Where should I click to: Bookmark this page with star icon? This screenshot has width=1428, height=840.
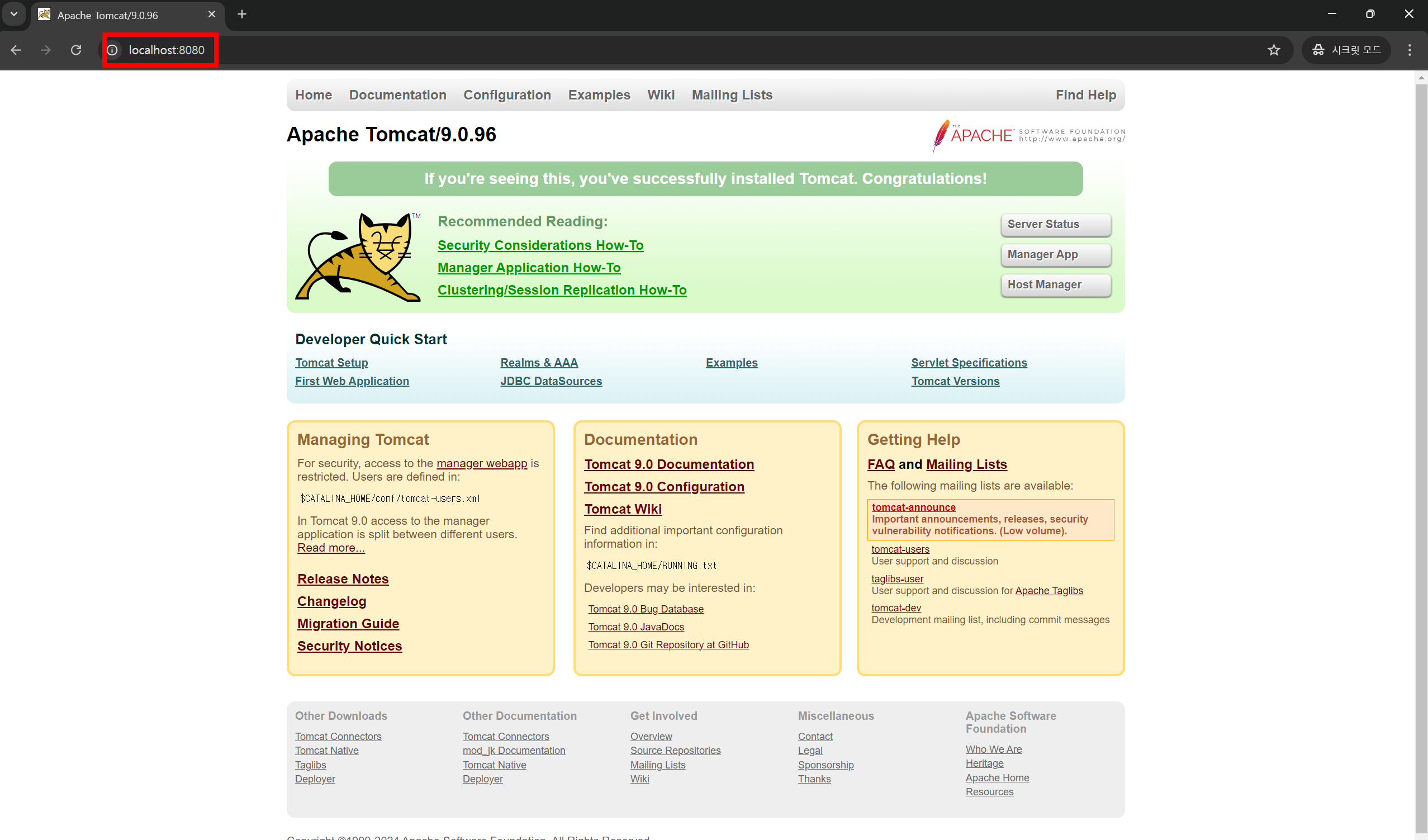1273,50
